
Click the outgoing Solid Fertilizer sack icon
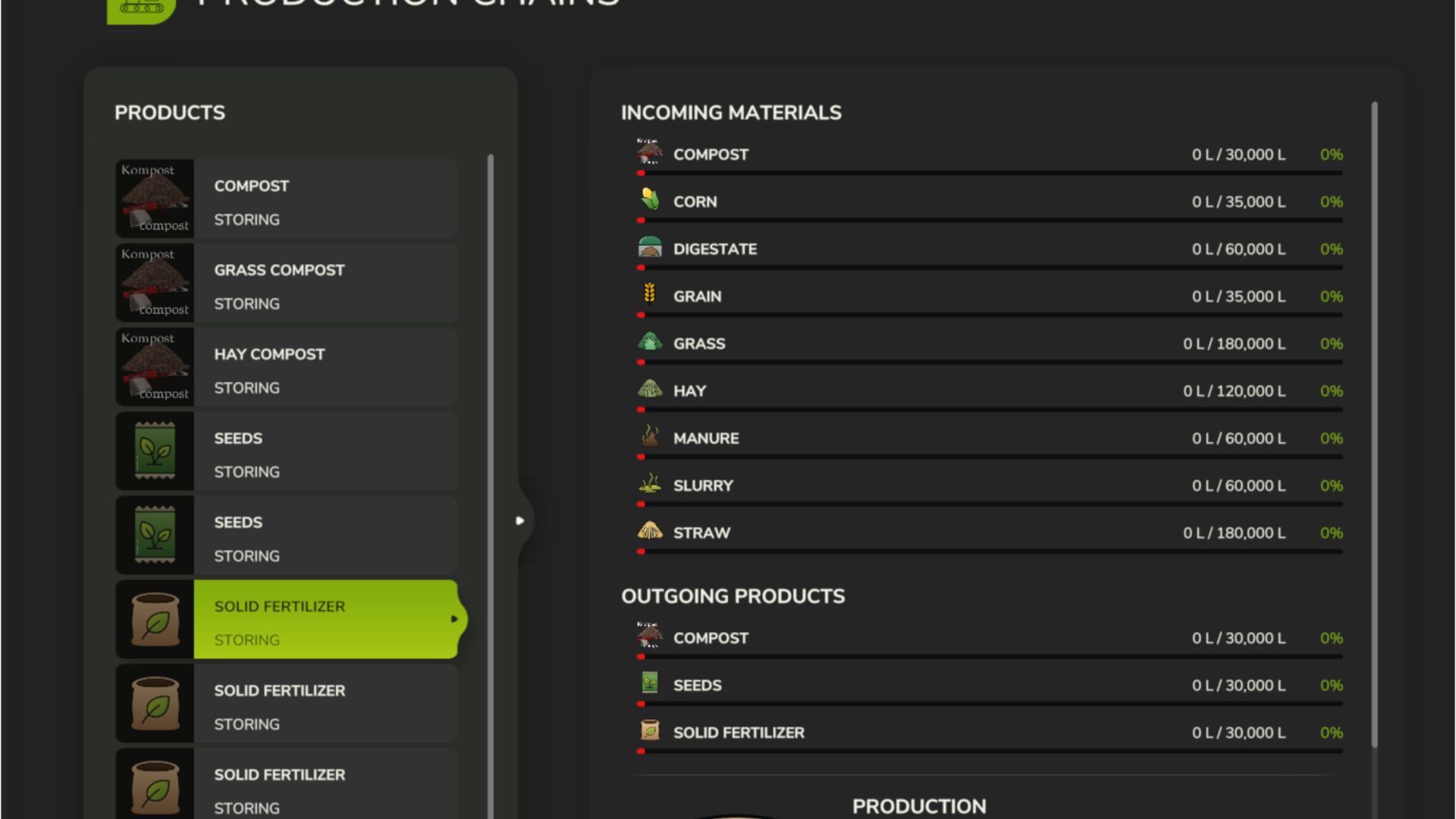650,731
